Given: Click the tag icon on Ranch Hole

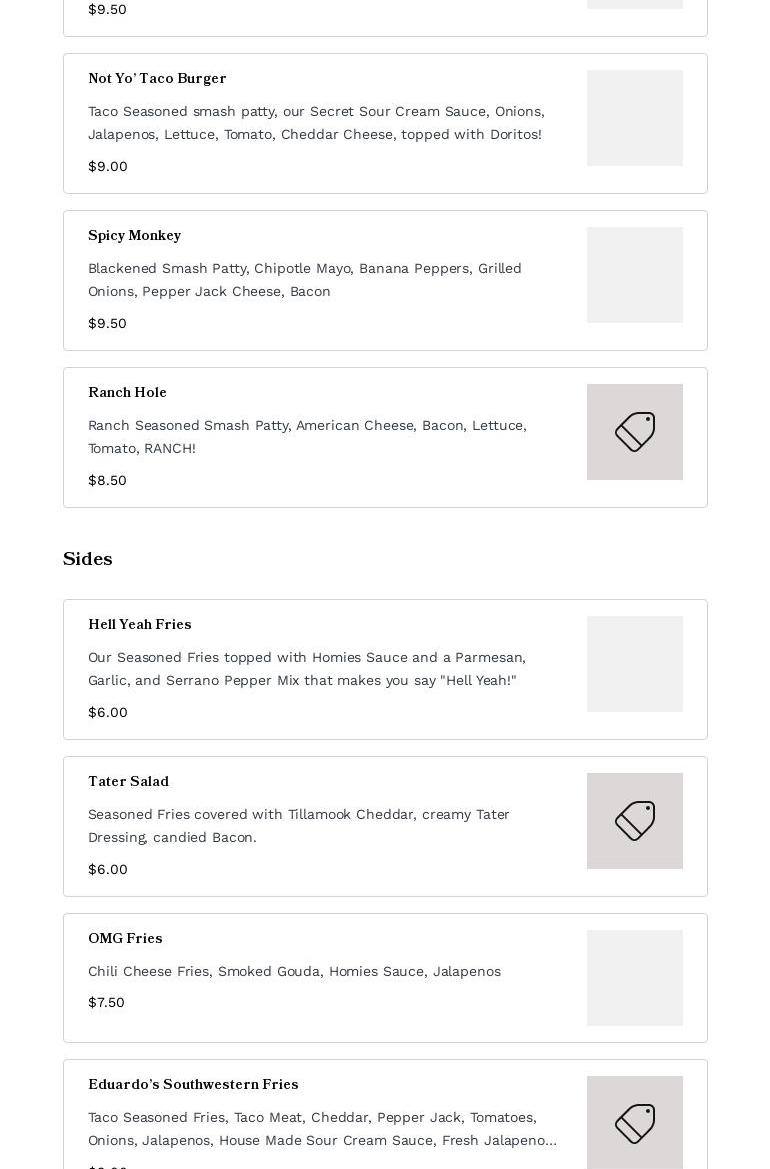Looking at the screenshot, I should click(634, 432).
